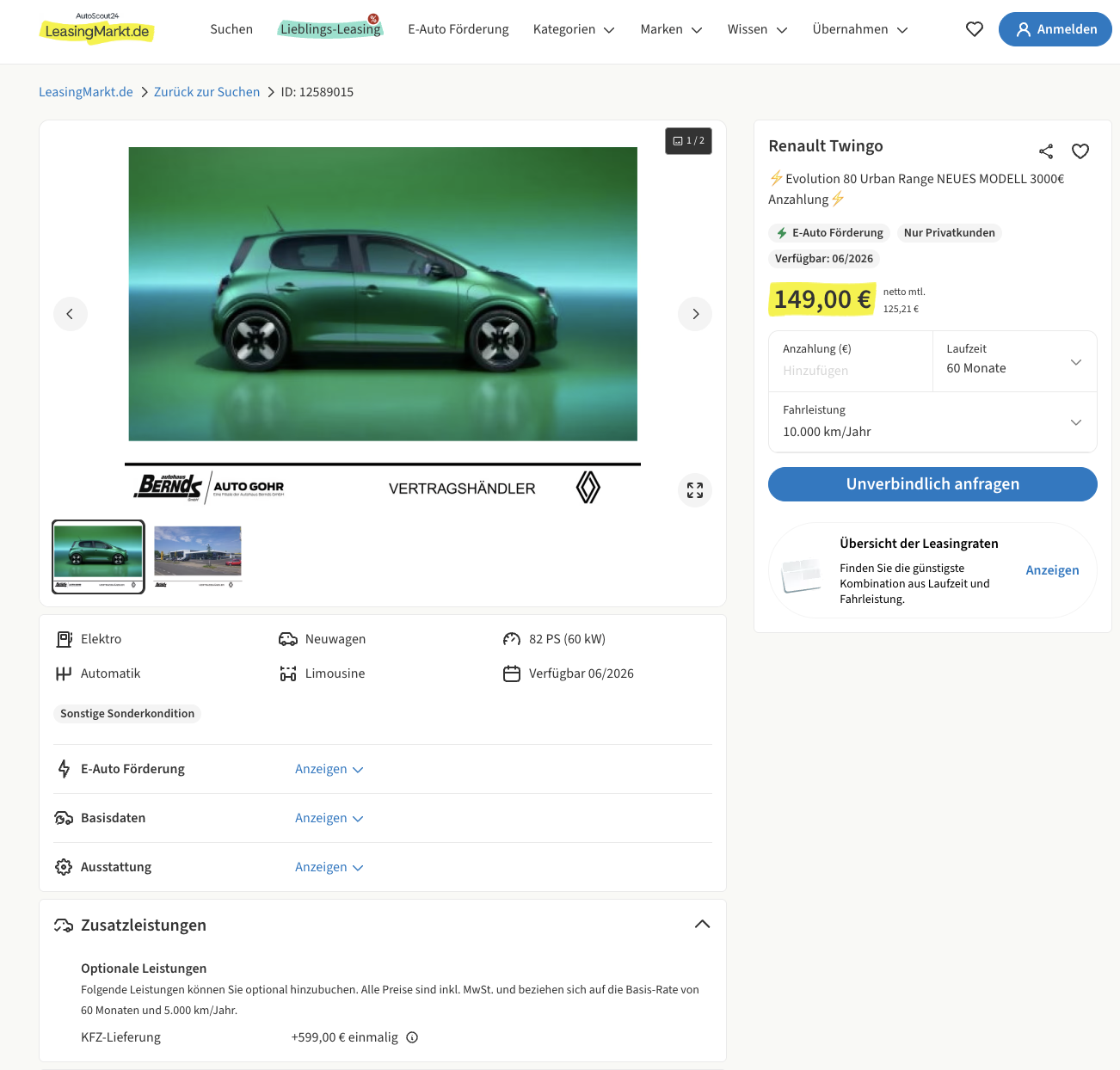Click the Anzahlung input field
1120x1070 pixels.
click(x=849, y=371)
